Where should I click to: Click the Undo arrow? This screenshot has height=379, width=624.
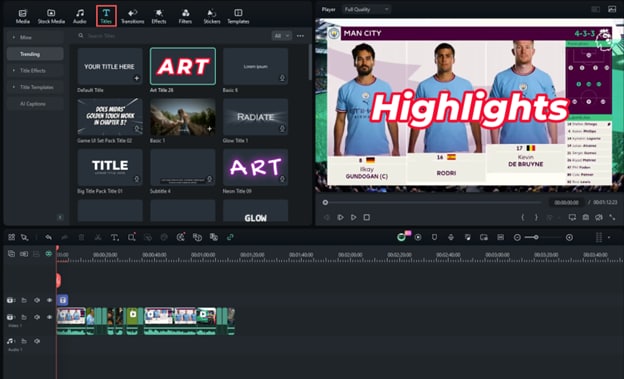click(48, 237)
